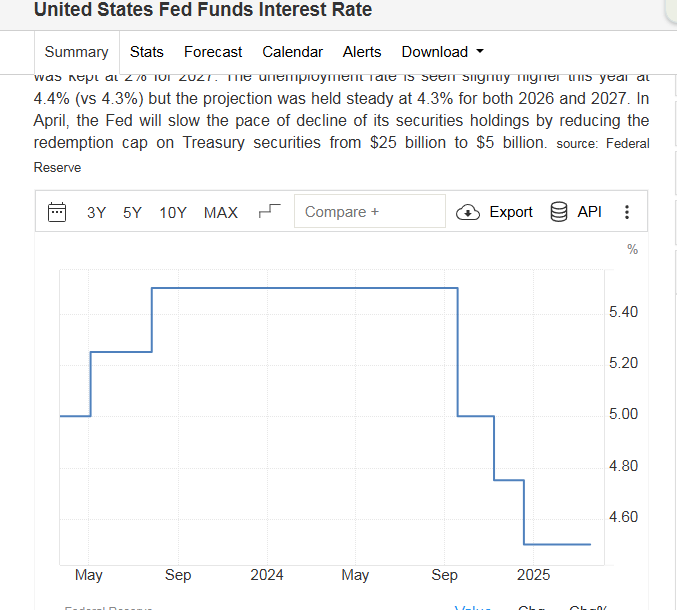
Task: Click the 4.50 rate line in 2025
Action: coord(557,544)
